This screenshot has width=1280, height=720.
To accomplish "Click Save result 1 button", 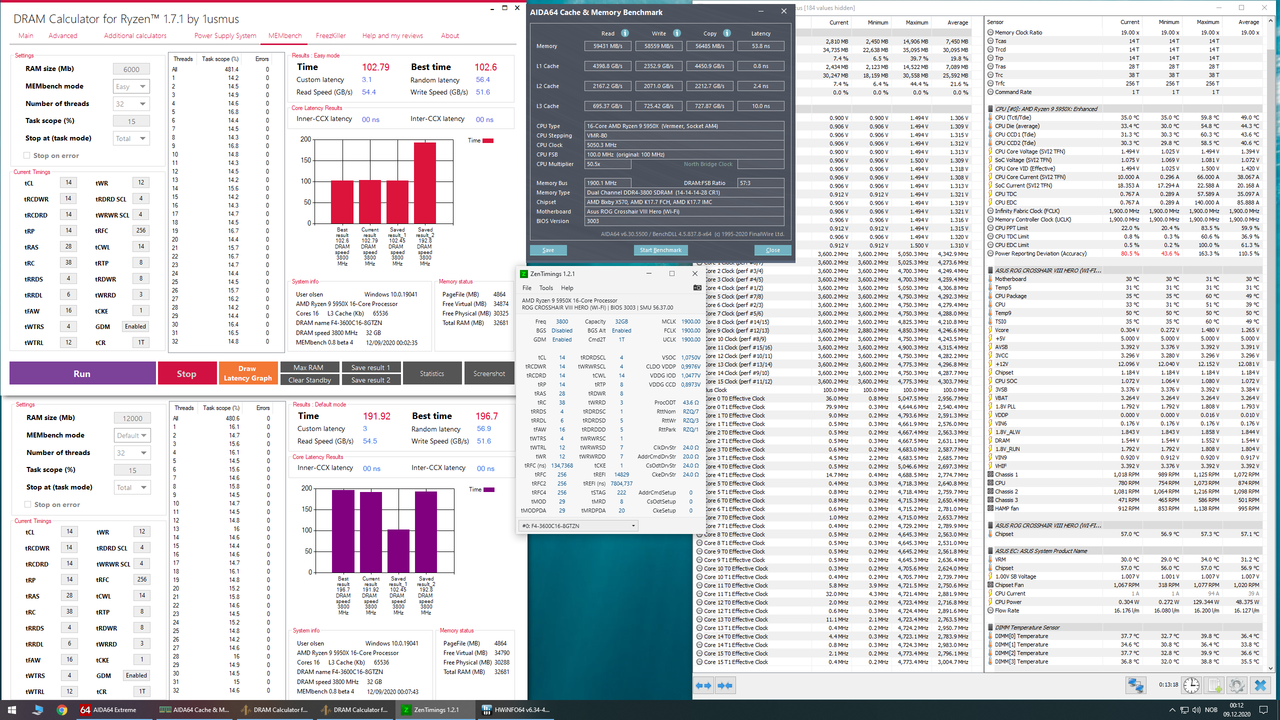I will tap(370, 367).
